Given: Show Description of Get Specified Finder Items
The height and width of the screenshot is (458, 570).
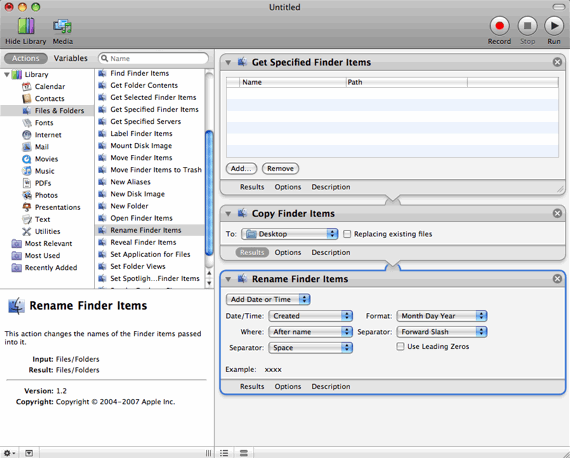Looking at the screenshot, I should point(331,187).
